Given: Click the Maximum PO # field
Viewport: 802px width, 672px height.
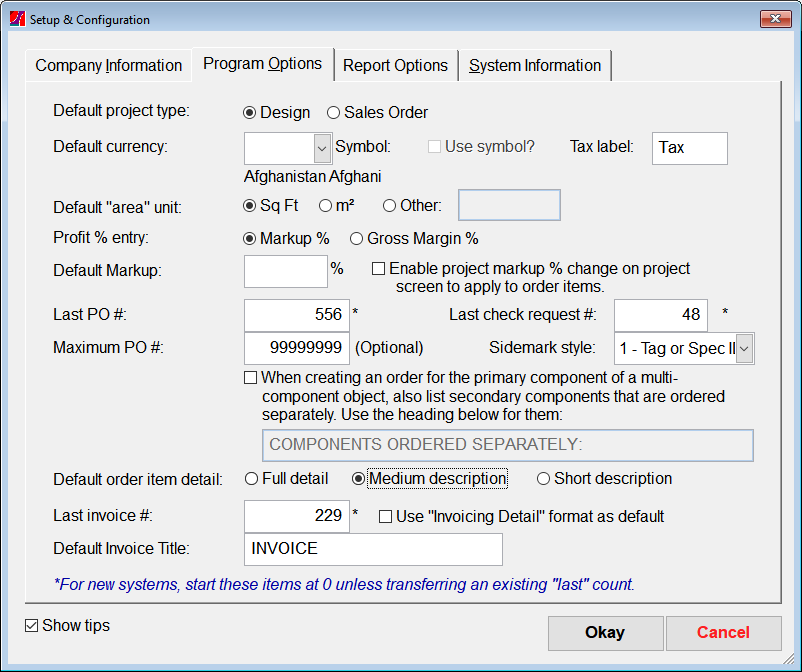Looking at the screenshot, I should pos(297,348).
